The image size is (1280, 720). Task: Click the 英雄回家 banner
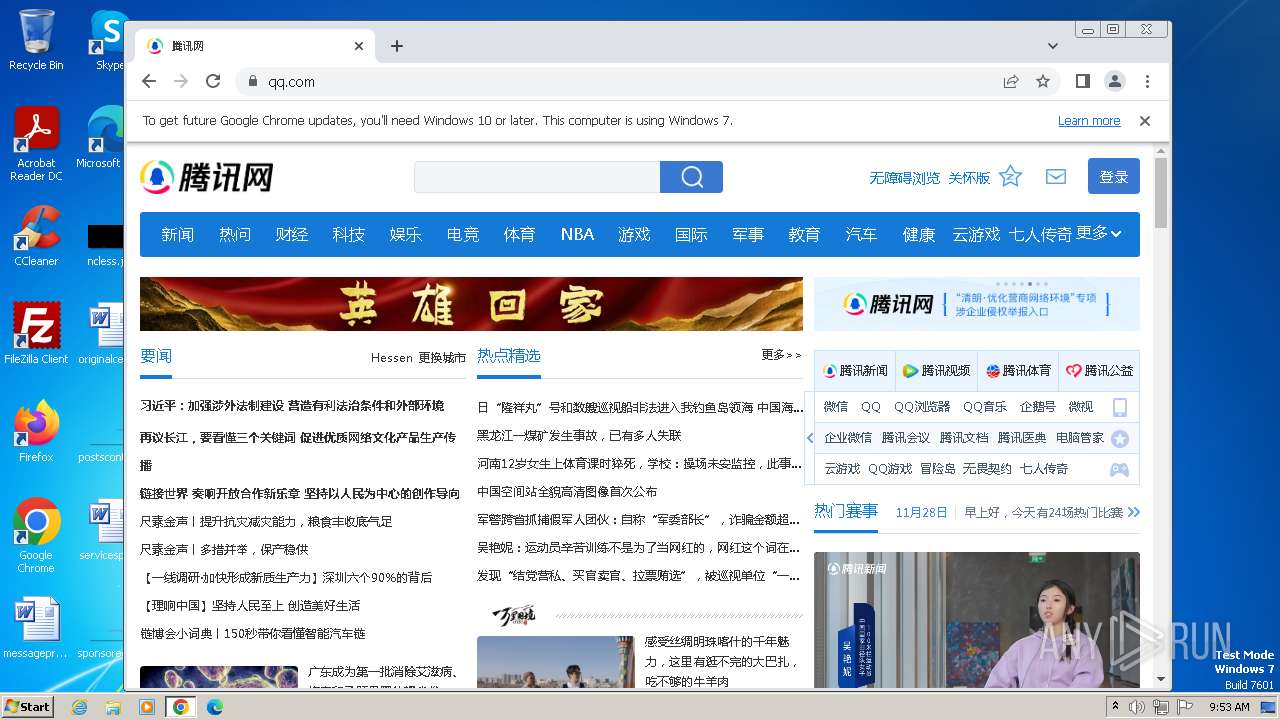471,304
